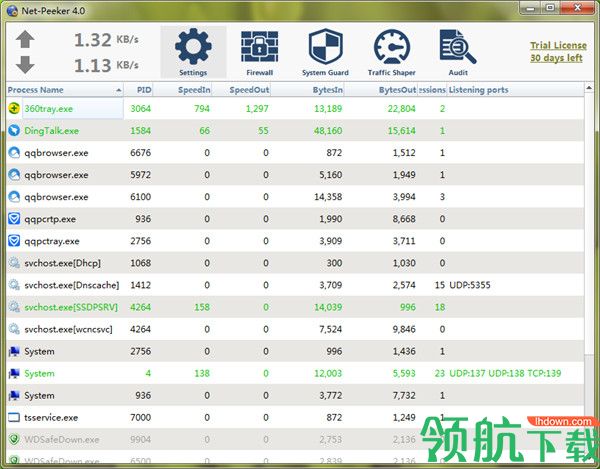Image resolution: width=600 pixels, height=469 pixels.
Task: Click the qqpctray.exe shield icon
Action: 14,241
